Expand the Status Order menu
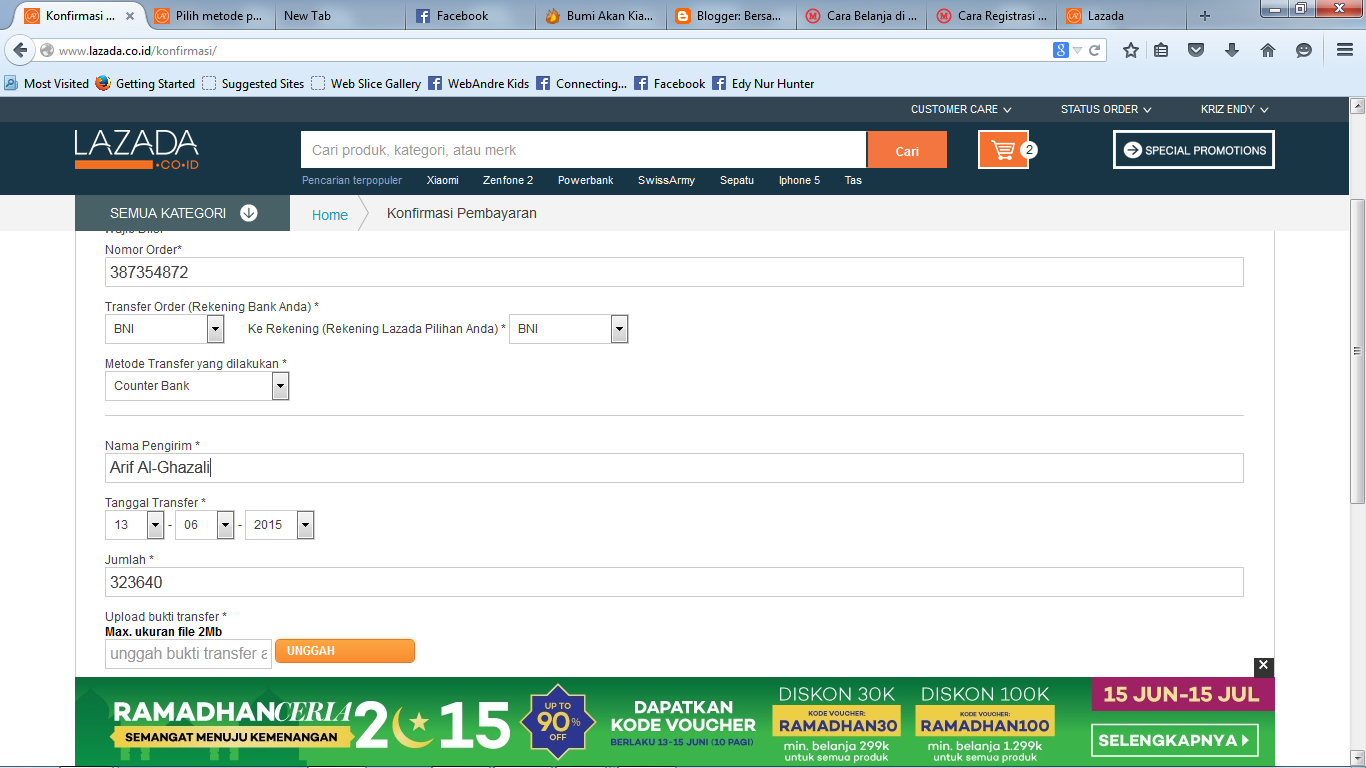This screenshot has height=768, width=1366. point(1106,109)
